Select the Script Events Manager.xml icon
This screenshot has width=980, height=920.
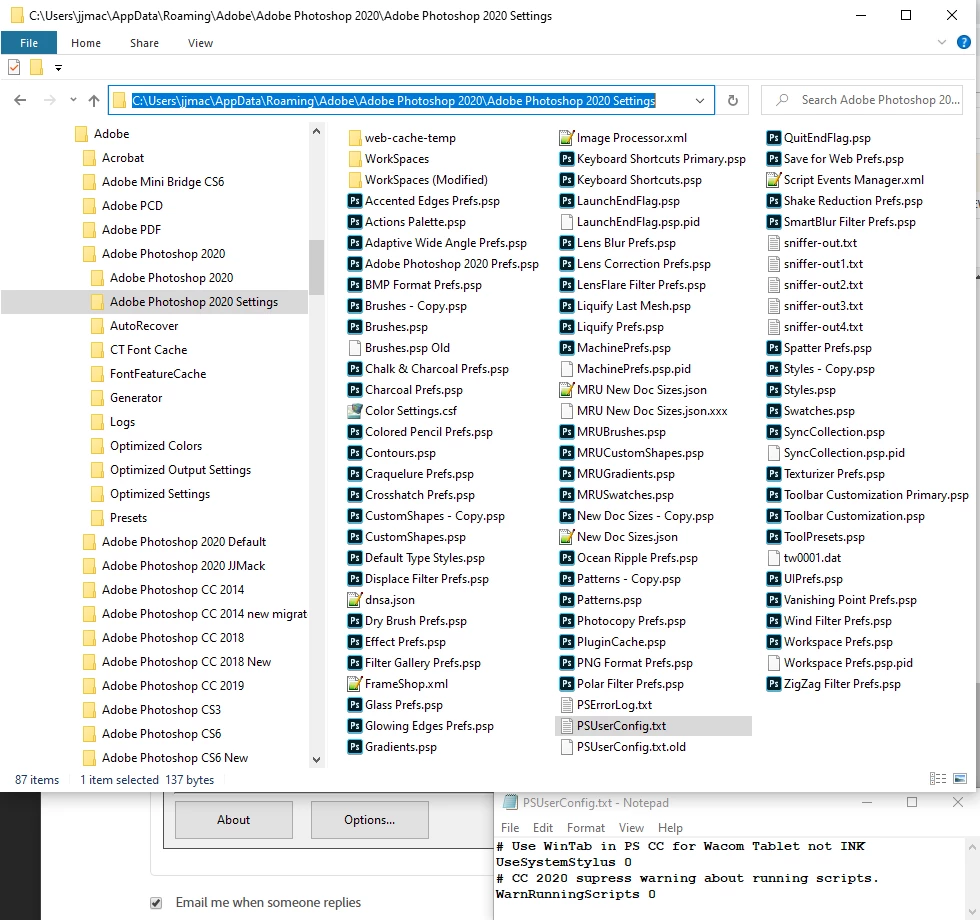[774, 180]
